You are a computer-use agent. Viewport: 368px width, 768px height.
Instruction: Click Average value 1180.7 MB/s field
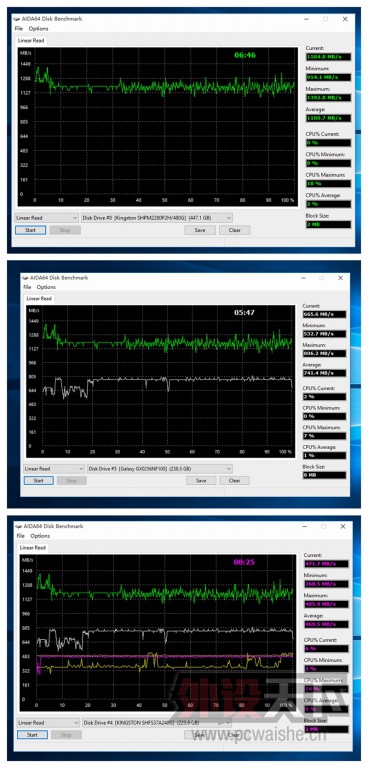pos(328,118)
